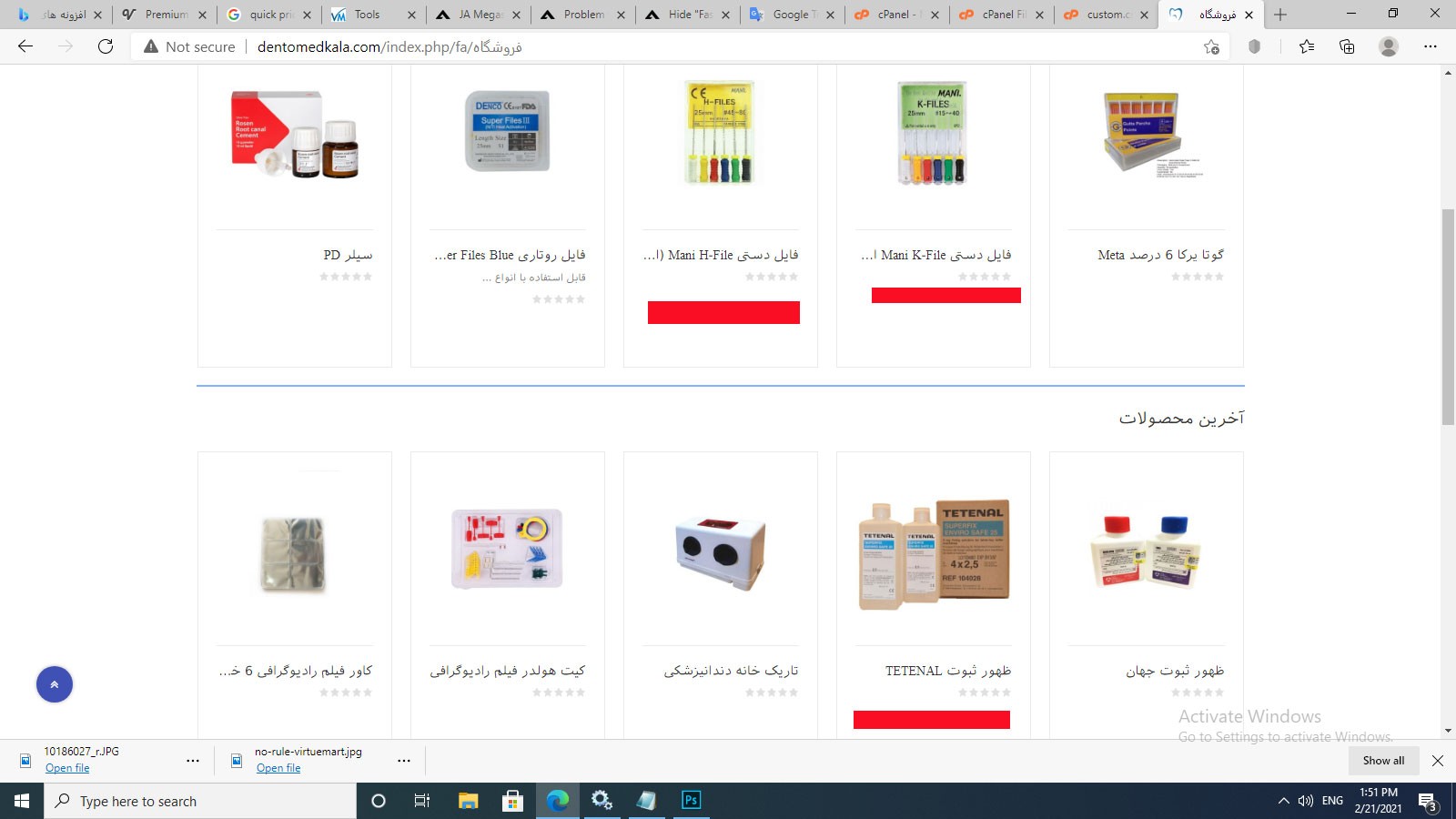Click Open file link under no-rule-virtuemart.jpg
The image size is (1456, 819).
tap(278, 768)
